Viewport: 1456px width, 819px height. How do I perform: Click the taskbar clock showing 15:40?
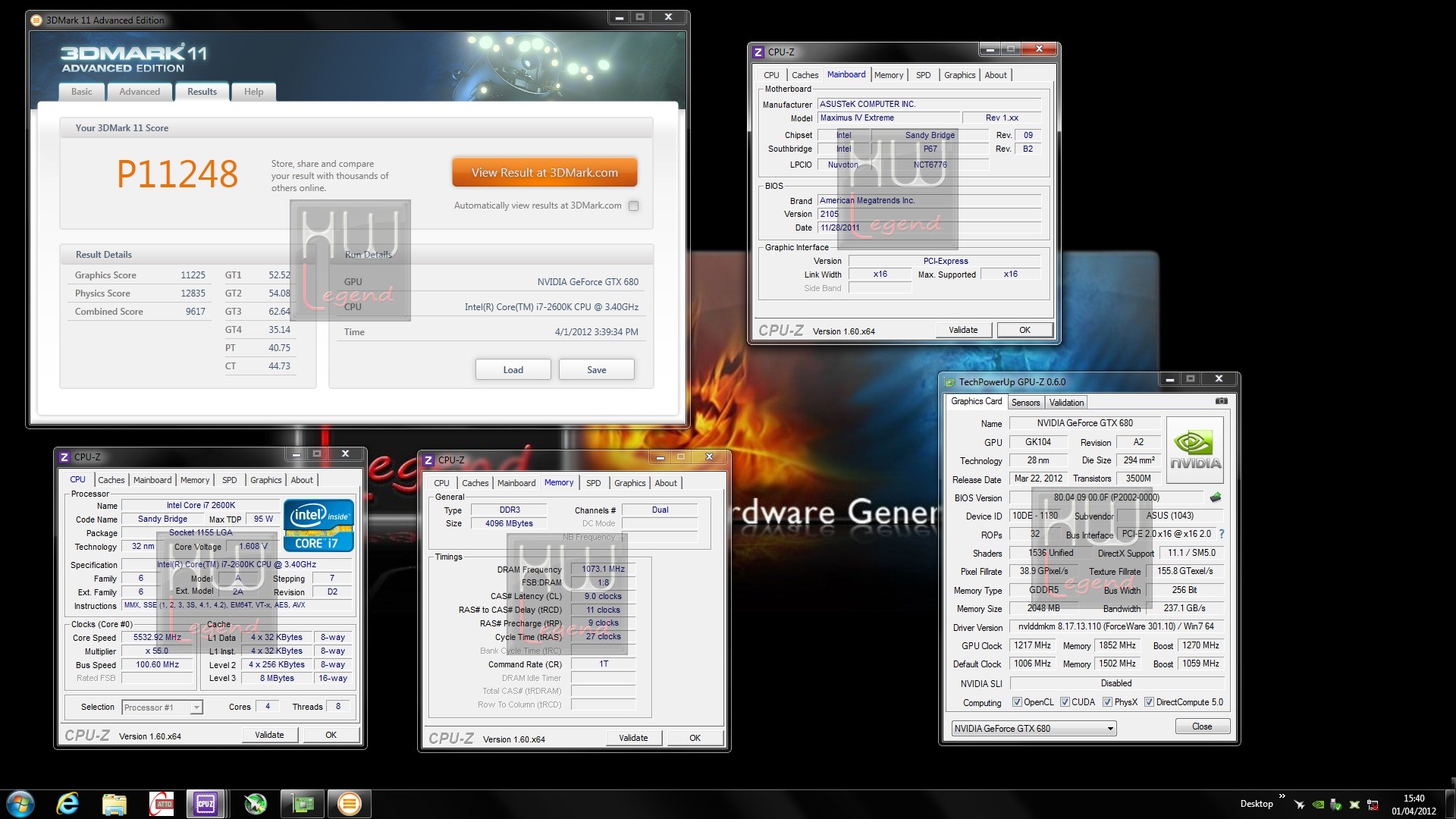[1414, 805]
